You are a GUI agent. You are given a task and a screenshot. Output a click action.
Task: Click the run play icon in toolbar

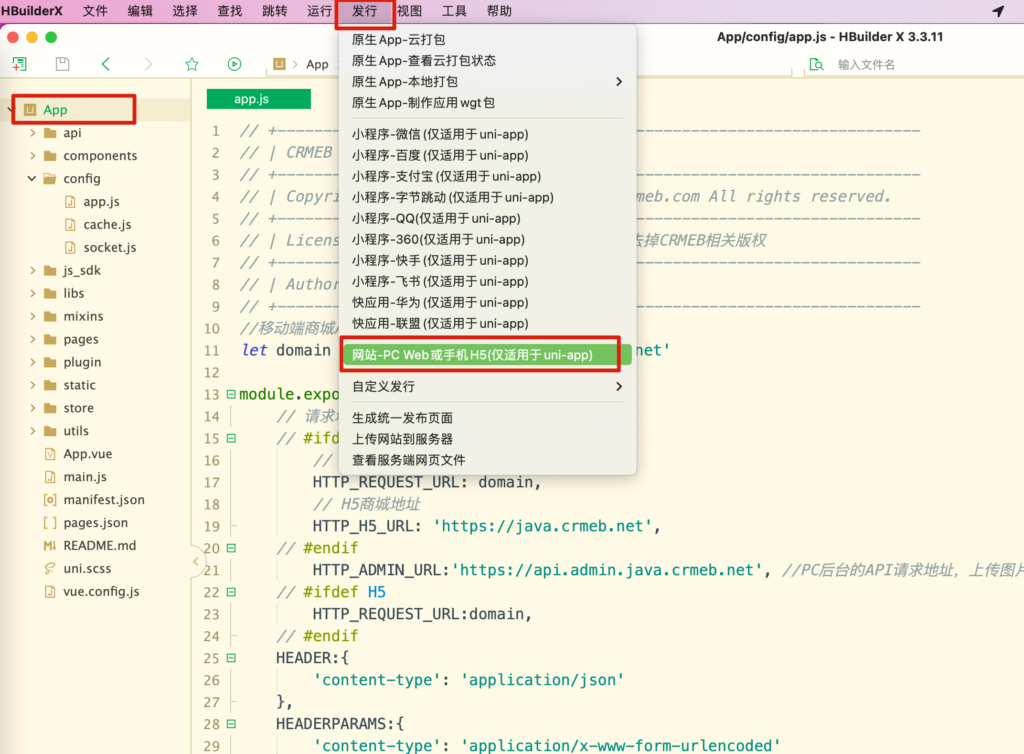(x=234, y=64)
